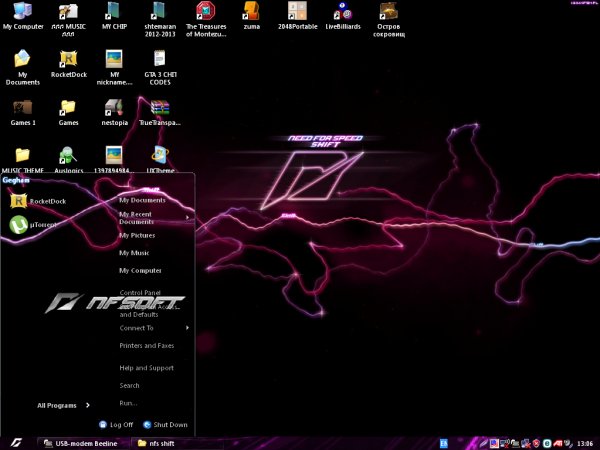The image size is (600, 450).
Task: Open My Computer desktop icon
Action: pyautogui.click(x=23, y=15)
